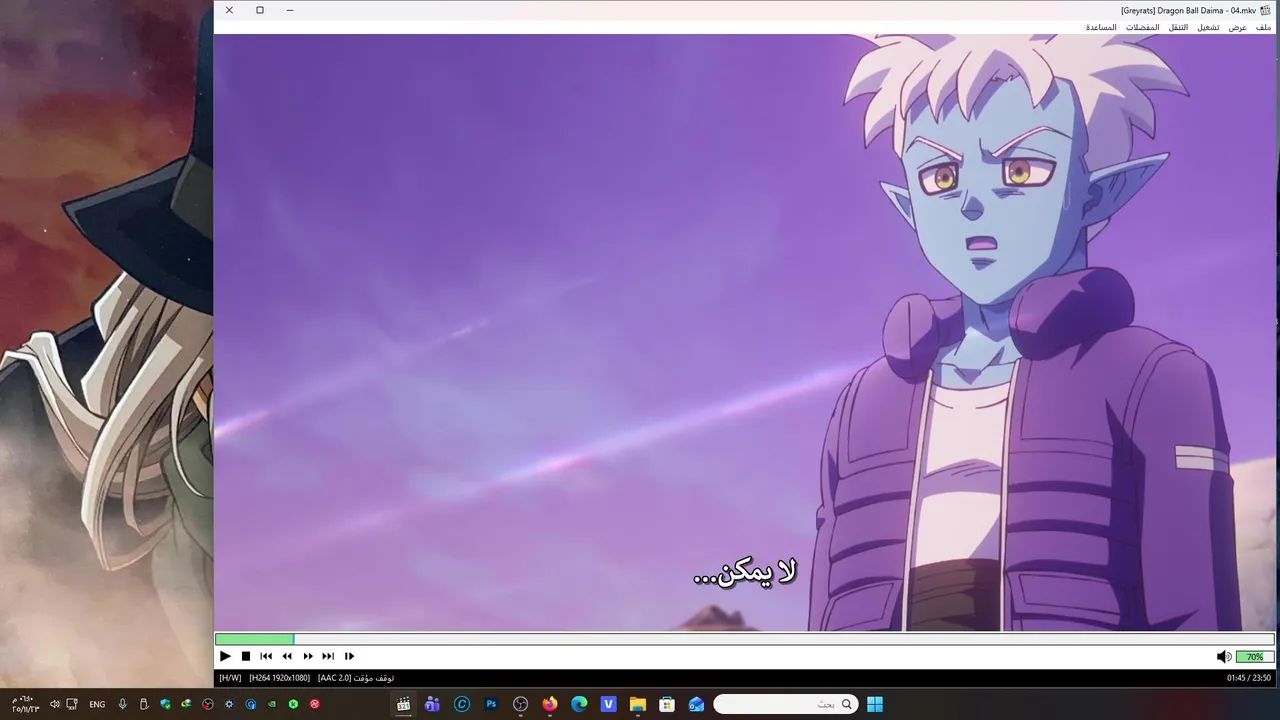Click the taskbar search box

click(786, 704)
